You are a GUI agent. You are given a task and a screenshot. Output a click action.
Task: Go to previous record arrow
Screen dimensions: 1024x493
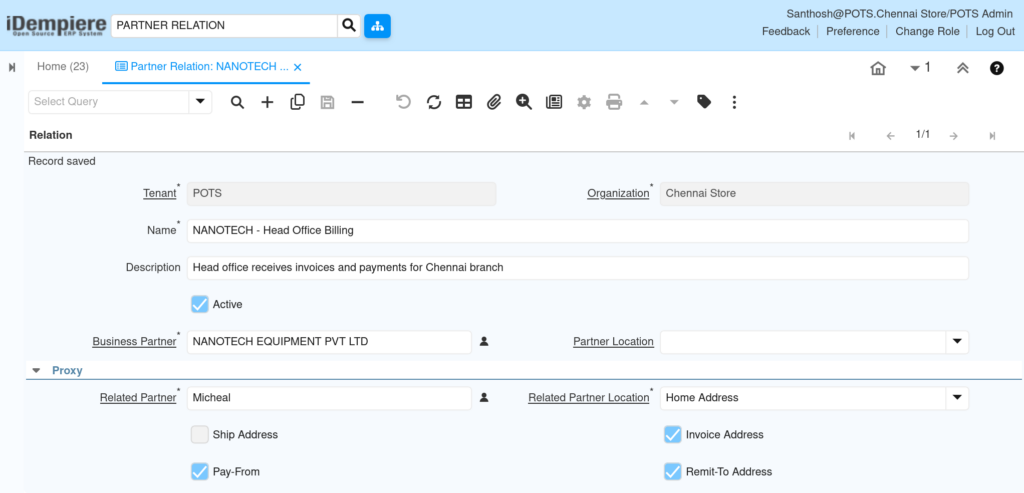click(890, 136)
